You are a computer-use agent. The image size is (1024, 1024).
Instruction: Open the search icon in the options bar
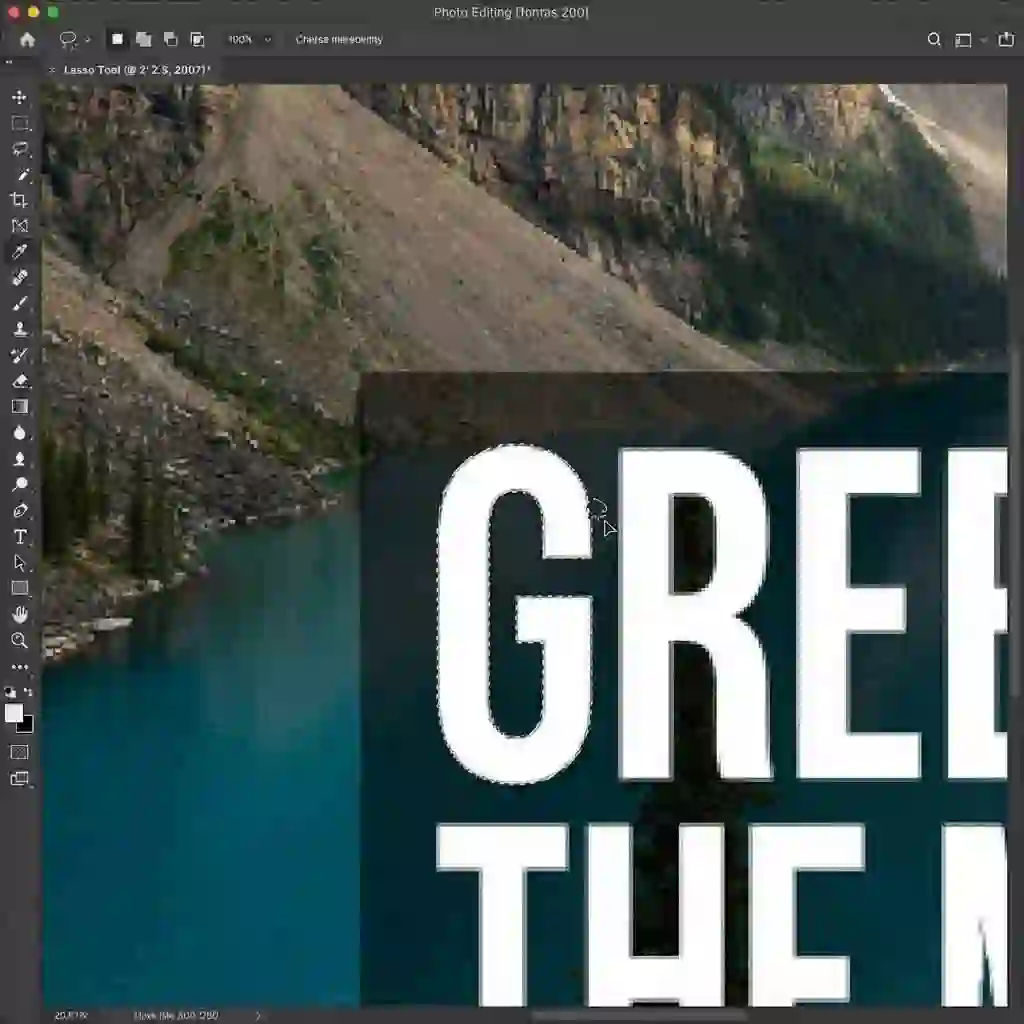pyautogui.click(x=934, y=40)
